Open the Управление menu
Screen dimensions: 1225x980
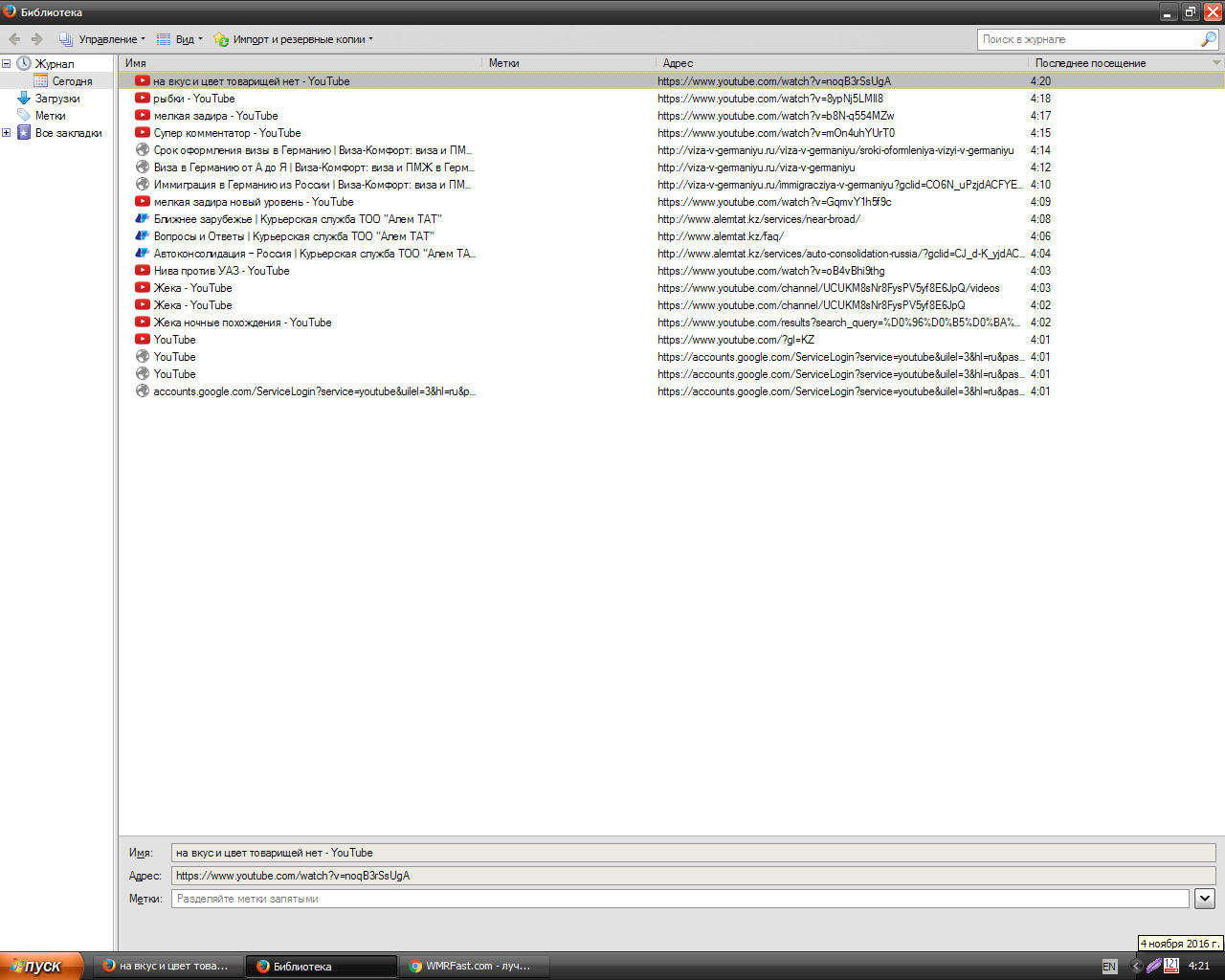(x=102, y=39)
